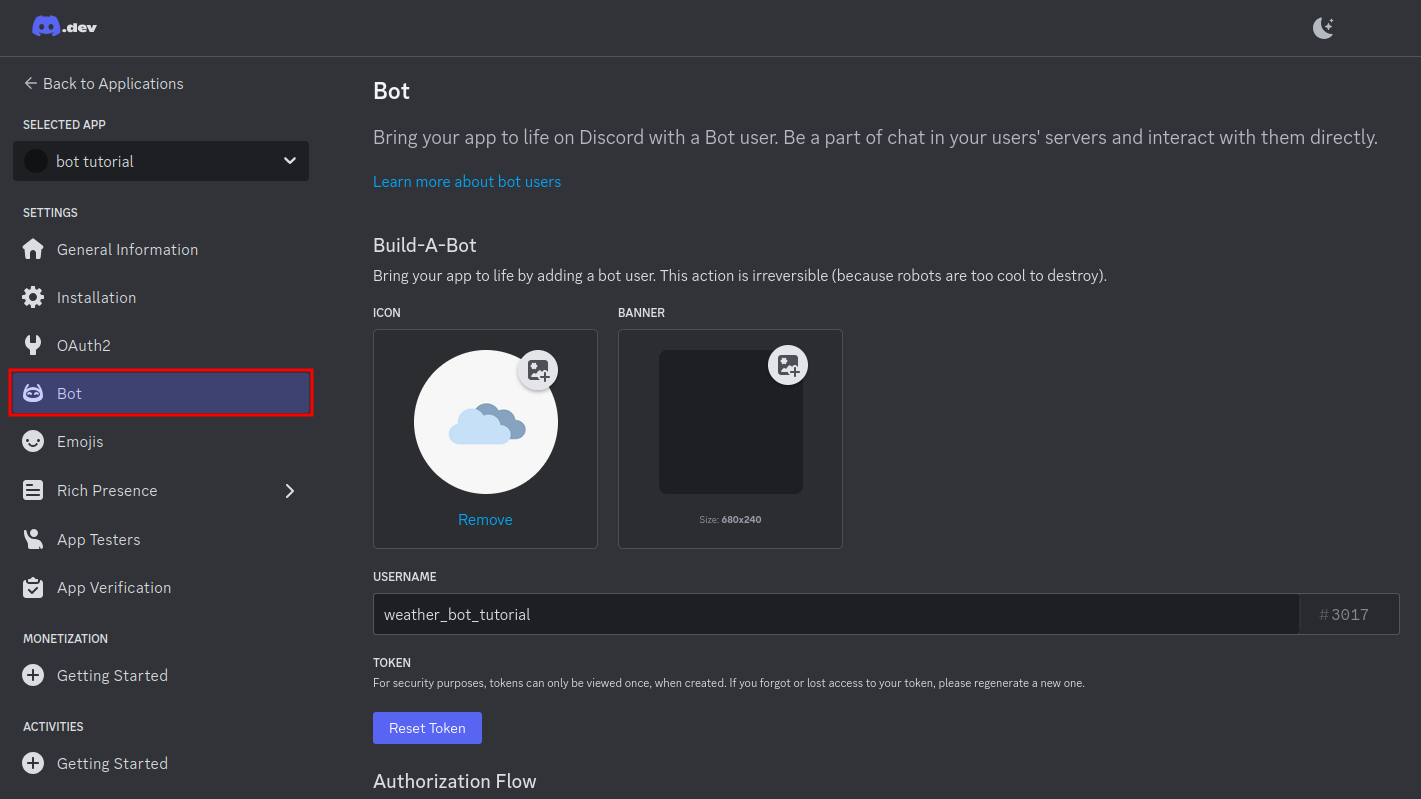Select the Bot menu item
Image resolution: width=1421 pixels, height=799 pixels.
tap(161, 393)
